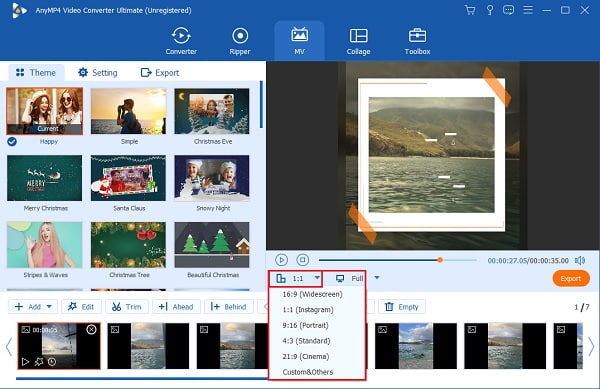600x389 pixels.
Task: Choose the Snowy Night theme
Action: click(212, 178)
